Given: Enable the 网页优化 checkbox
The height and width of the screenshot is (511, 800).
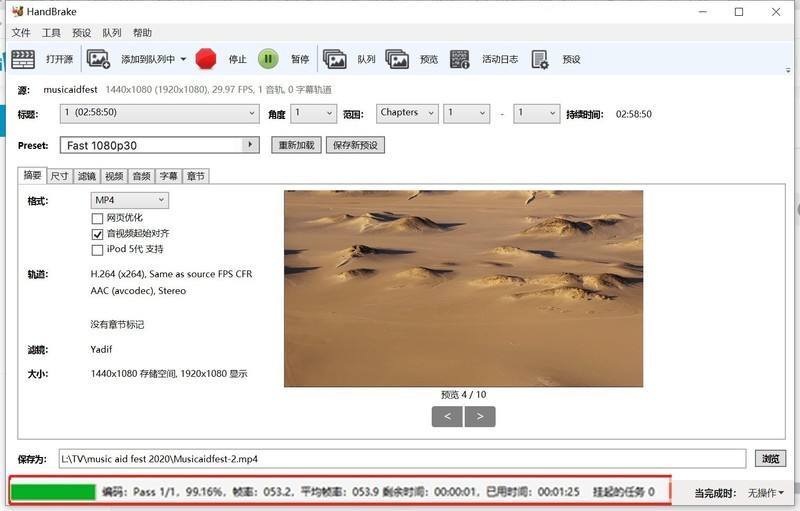Looking at the screenshot, I should pos(97,219).
